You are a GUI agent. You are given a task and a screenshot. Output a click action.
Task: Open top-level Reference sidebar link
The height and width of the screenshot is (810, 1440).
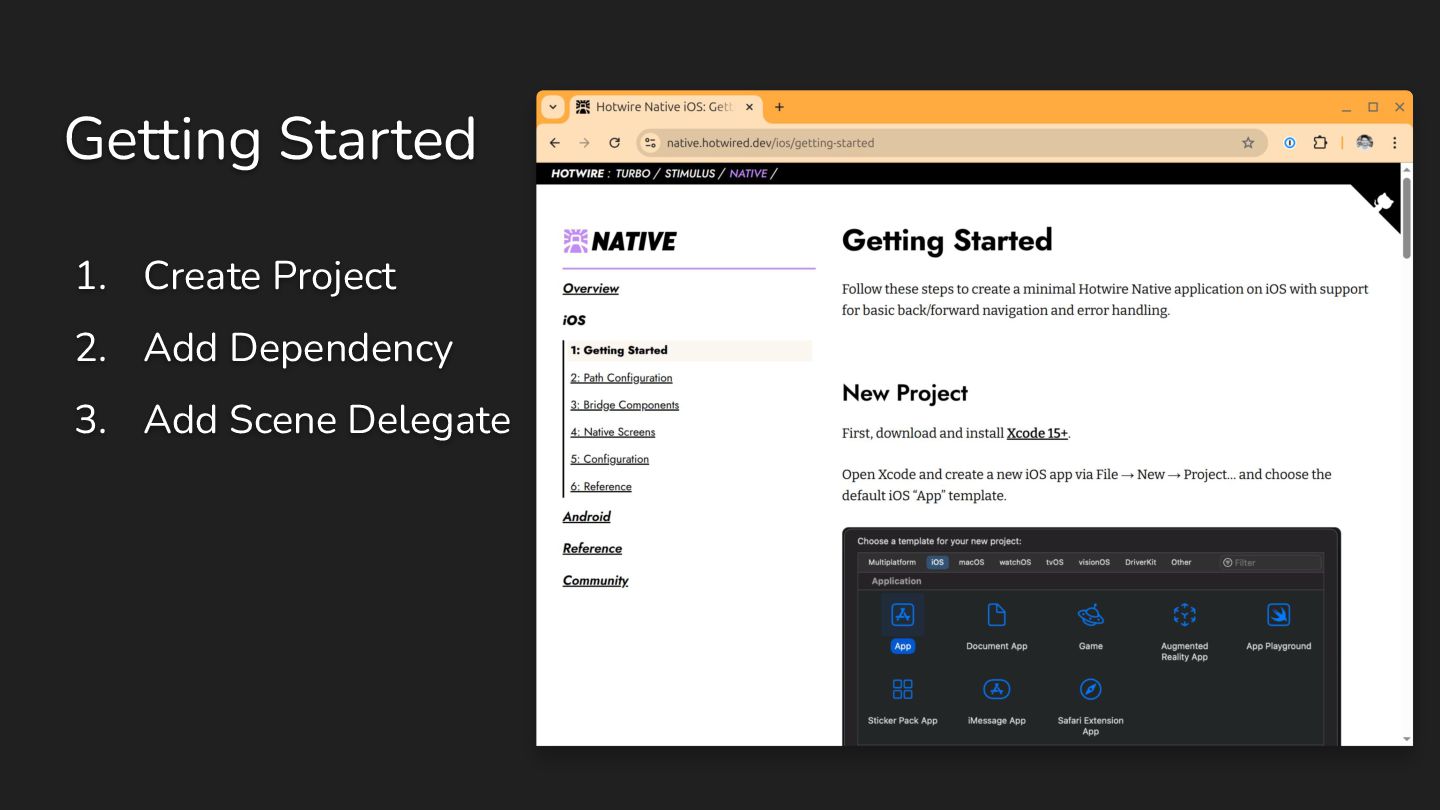pyautogui.click(x=592, y=548)
